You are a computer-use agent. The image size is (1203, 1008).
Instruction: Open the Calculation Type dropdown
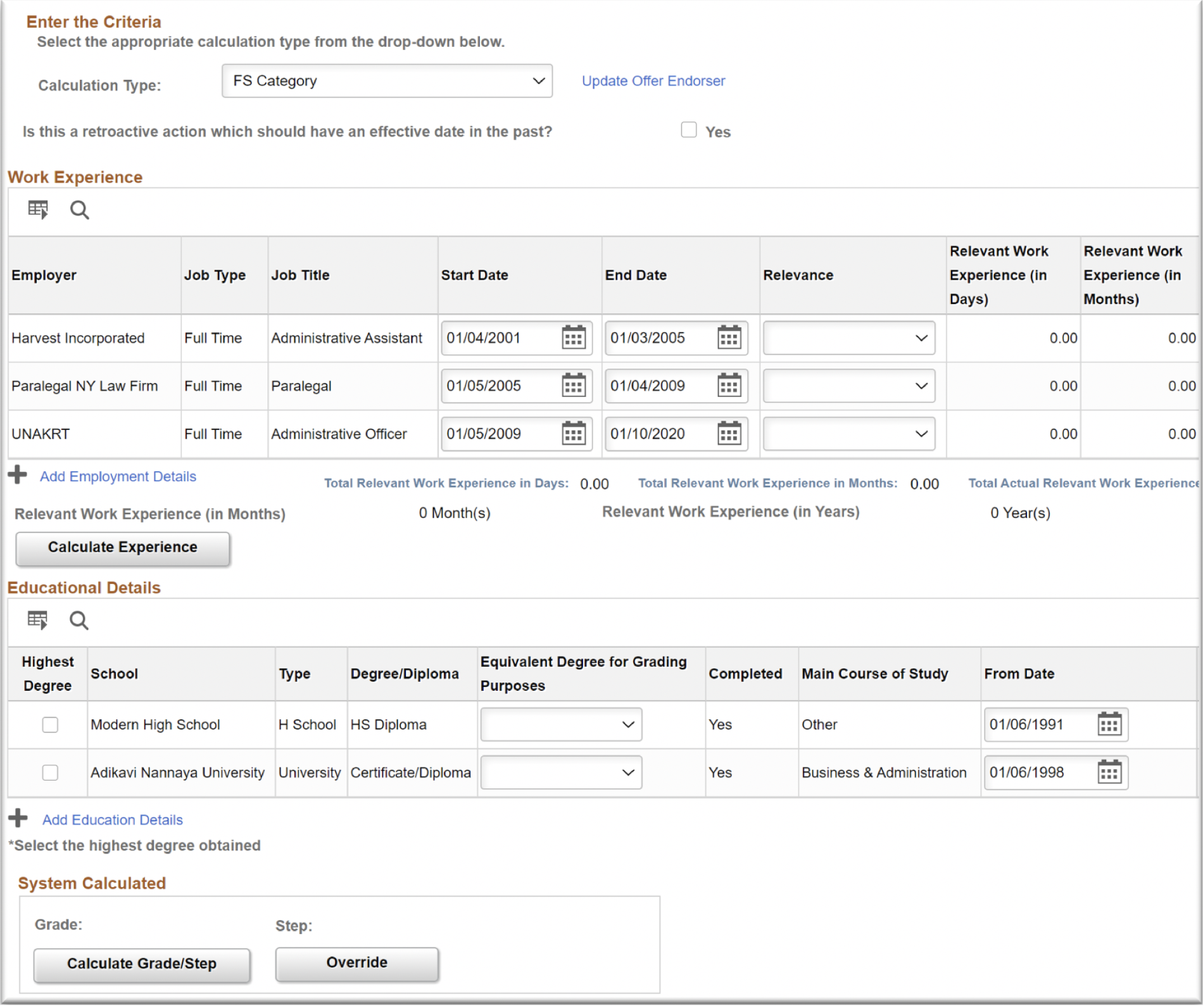pos(387,81)
